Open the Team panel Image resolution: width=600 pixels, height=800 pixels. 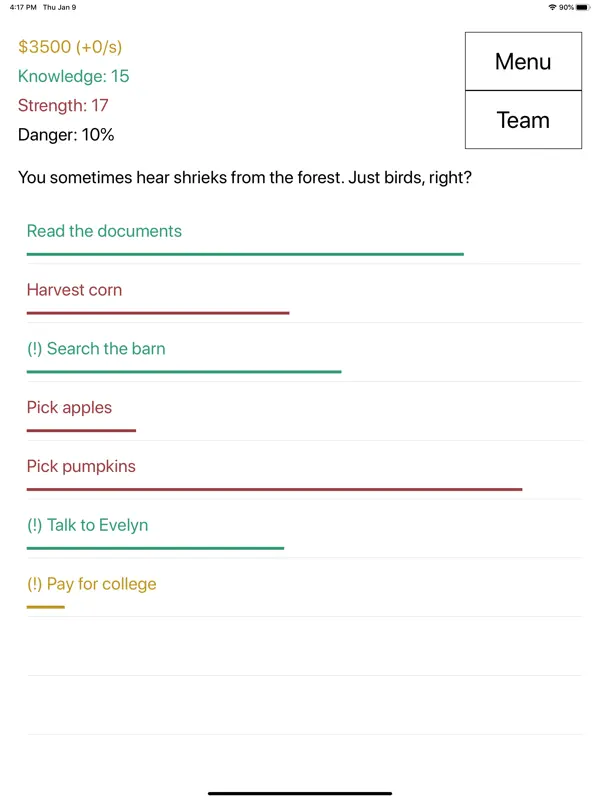523,120
